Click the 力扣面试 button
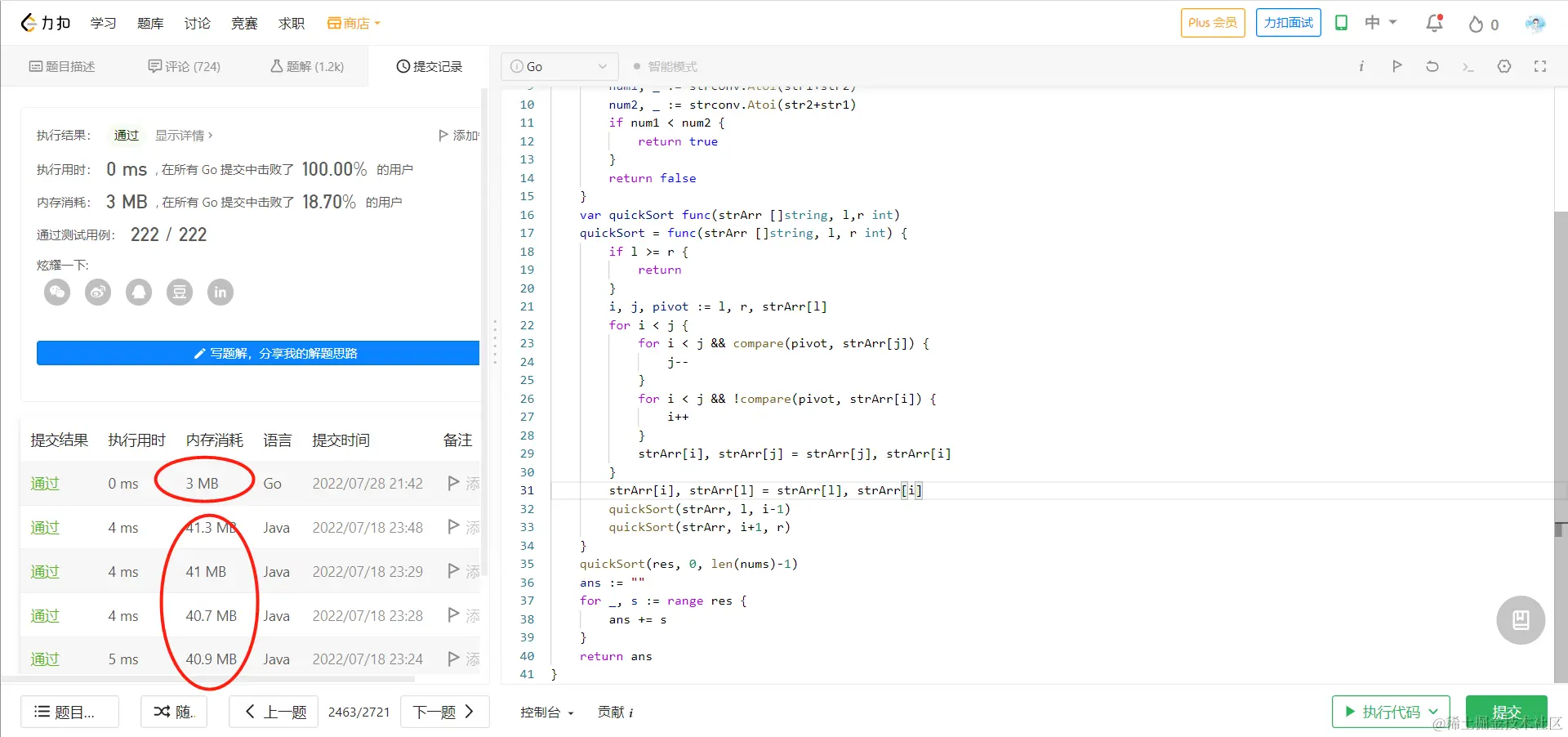The height and width of the screenshot is (737, 1568). (x=1289, y=23)
